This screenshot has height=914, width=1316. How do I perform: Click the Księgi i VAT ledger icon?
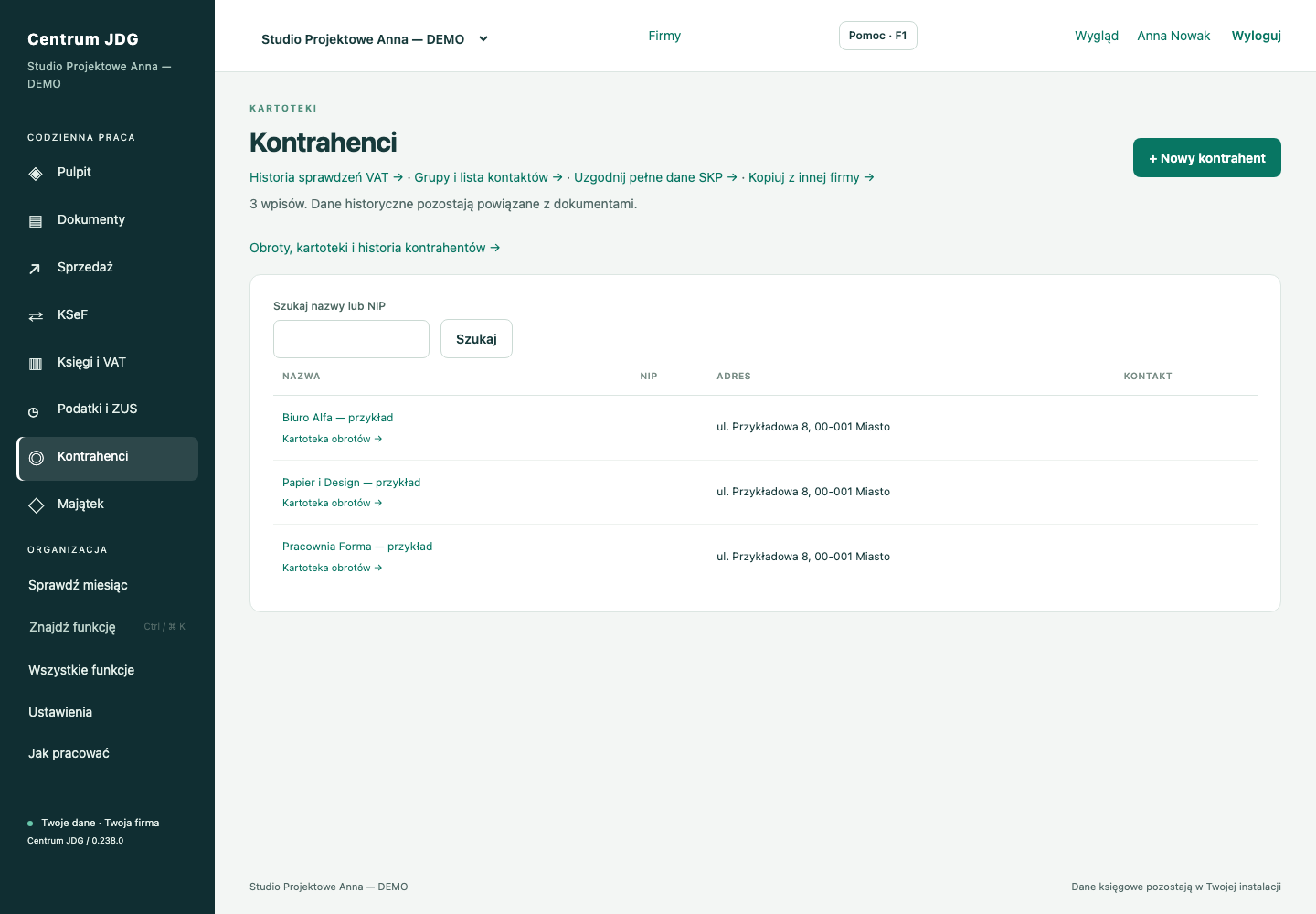click(x=36, y=364)
